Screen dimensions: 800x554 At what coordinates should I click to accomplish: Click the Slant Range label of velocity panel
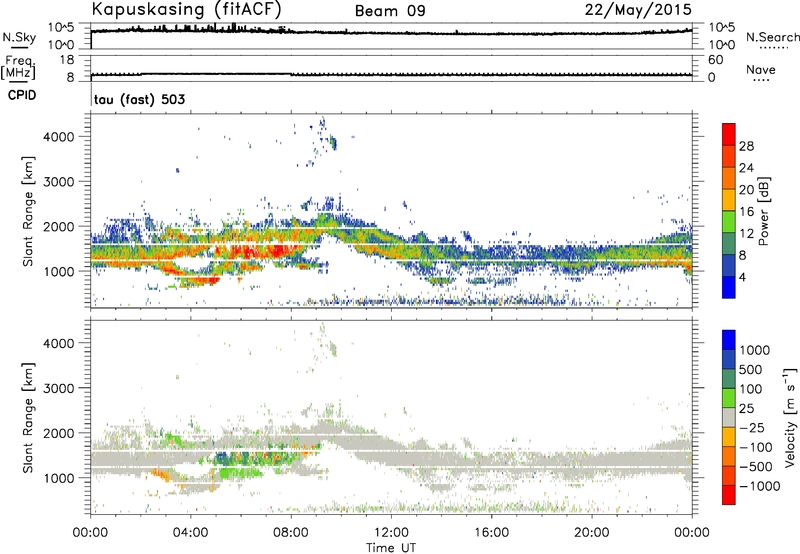(28, 417)
